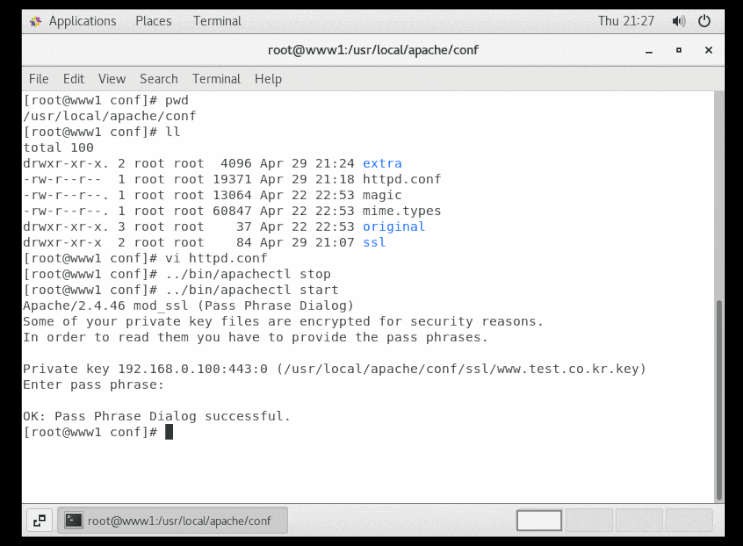Image resolution: width=743 pixels, height=546 pixels.
Task: Click the power icon in top panel
Action: click(704, 21)
